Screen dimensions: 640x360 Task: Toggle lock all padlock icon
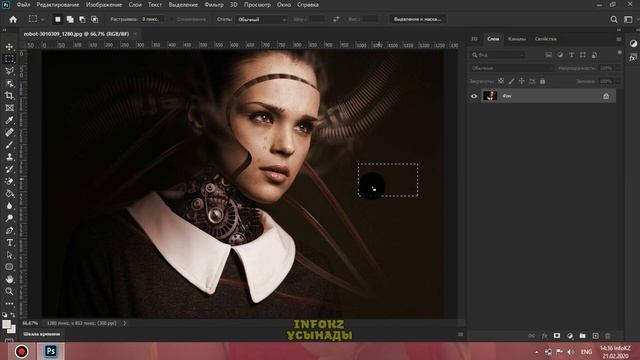542,81
